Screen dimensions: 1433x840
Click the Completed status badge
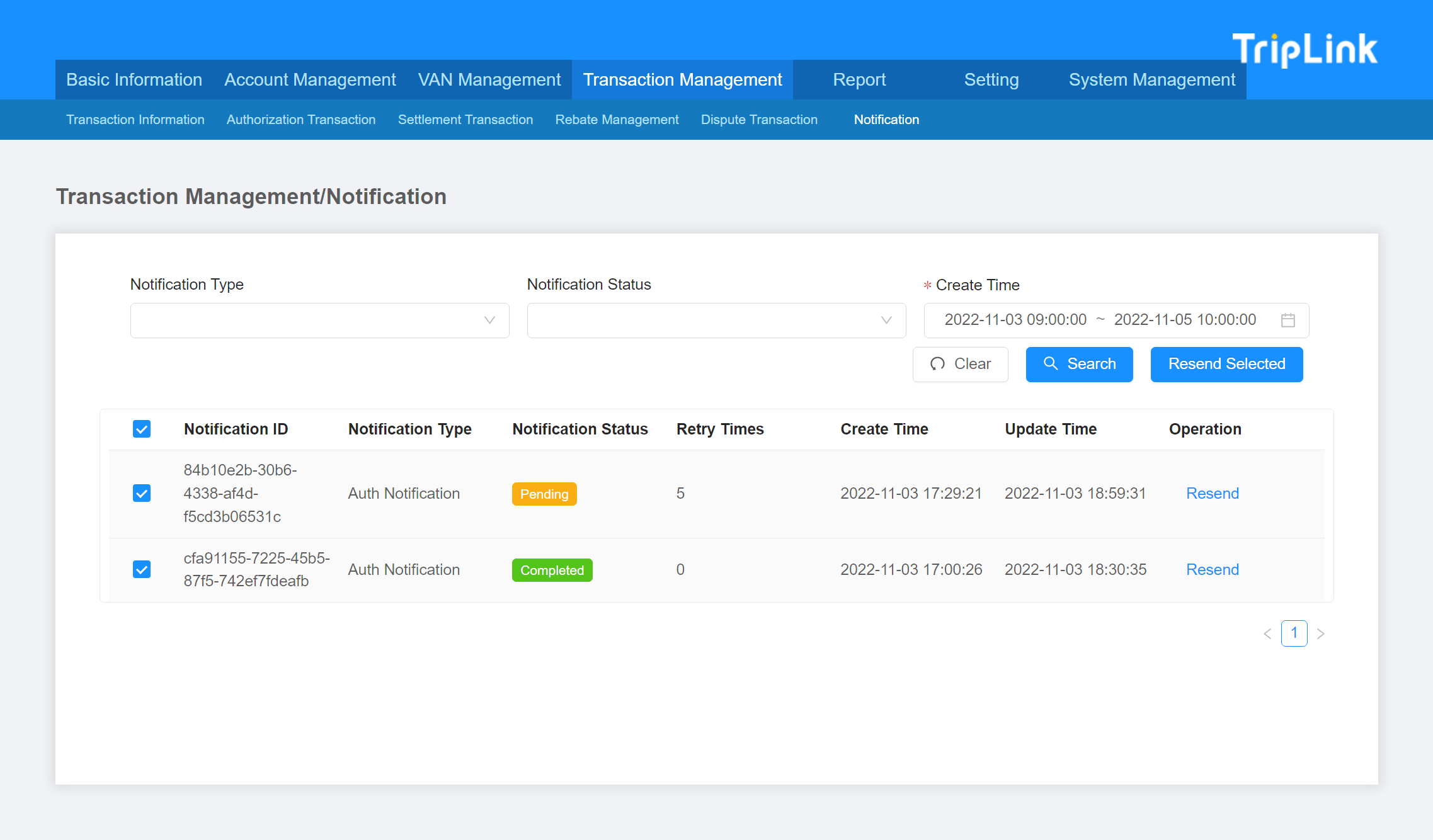tap(552, 570)
